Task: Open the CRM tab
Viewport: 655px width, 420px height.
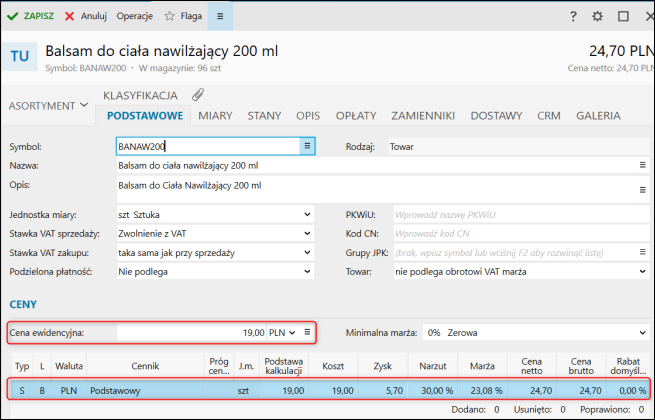Action: [548, 116]
